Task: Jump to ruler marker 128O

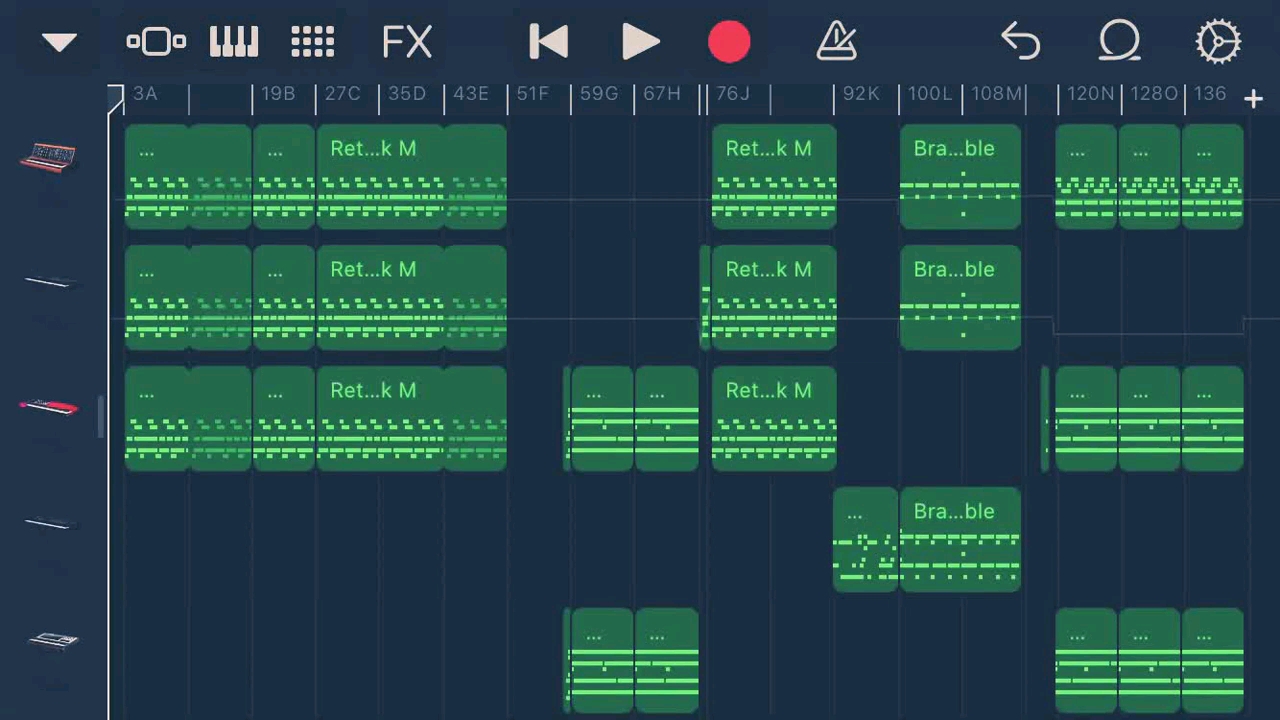Action: coord(1154,93)
